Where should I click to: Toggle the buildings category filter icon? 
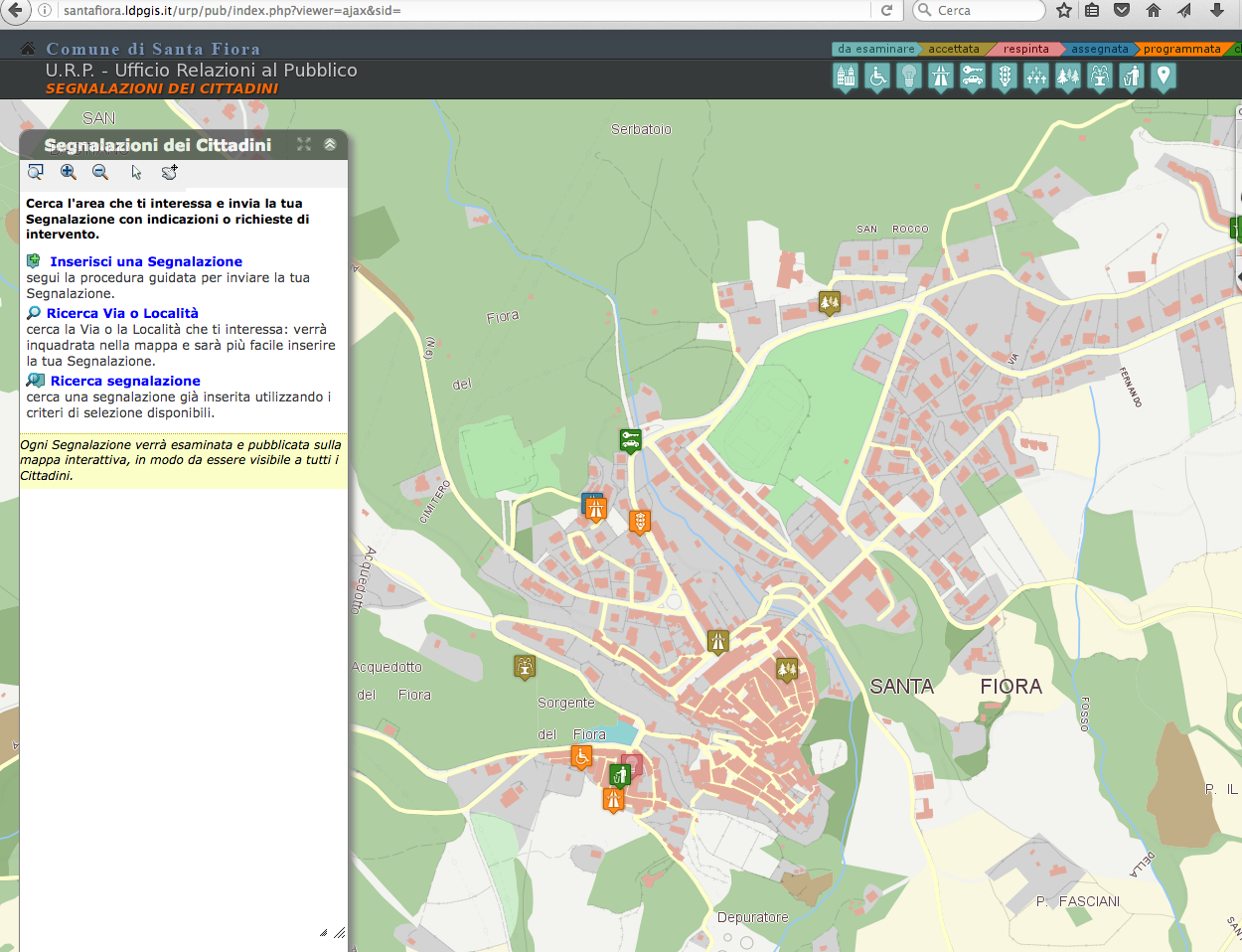point(846,77)
